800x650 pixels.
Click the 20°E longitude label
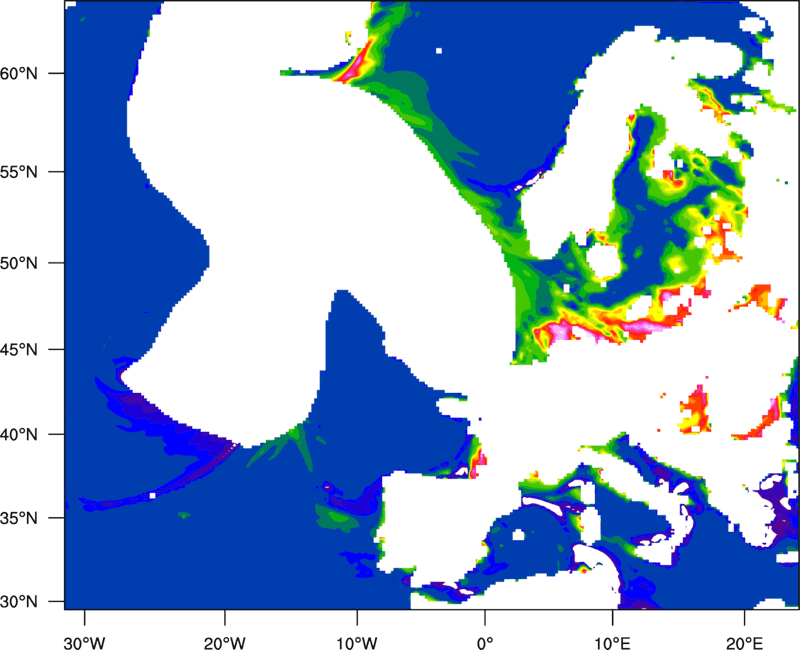[x=744, y=643]
